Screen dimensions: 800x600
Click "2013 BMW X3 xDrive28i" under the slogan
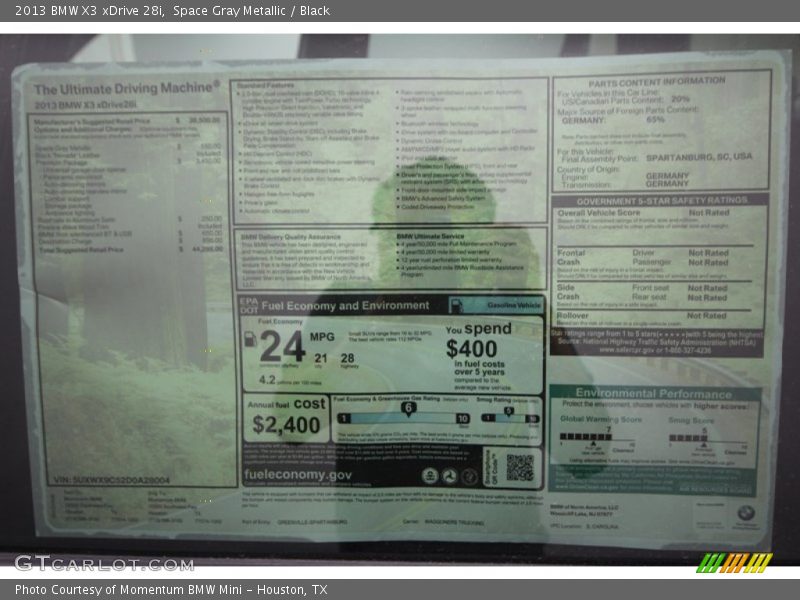pyautogui.click(x=85, y=105)
